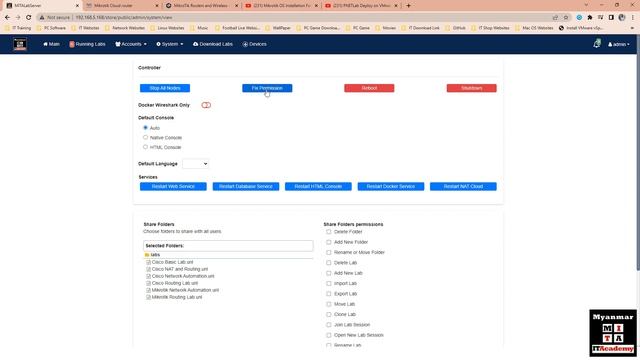Image resolution: width=640 pixels, height=360 pixels.
Task: Click the address bar URL
Action: (x=124, y=18)
